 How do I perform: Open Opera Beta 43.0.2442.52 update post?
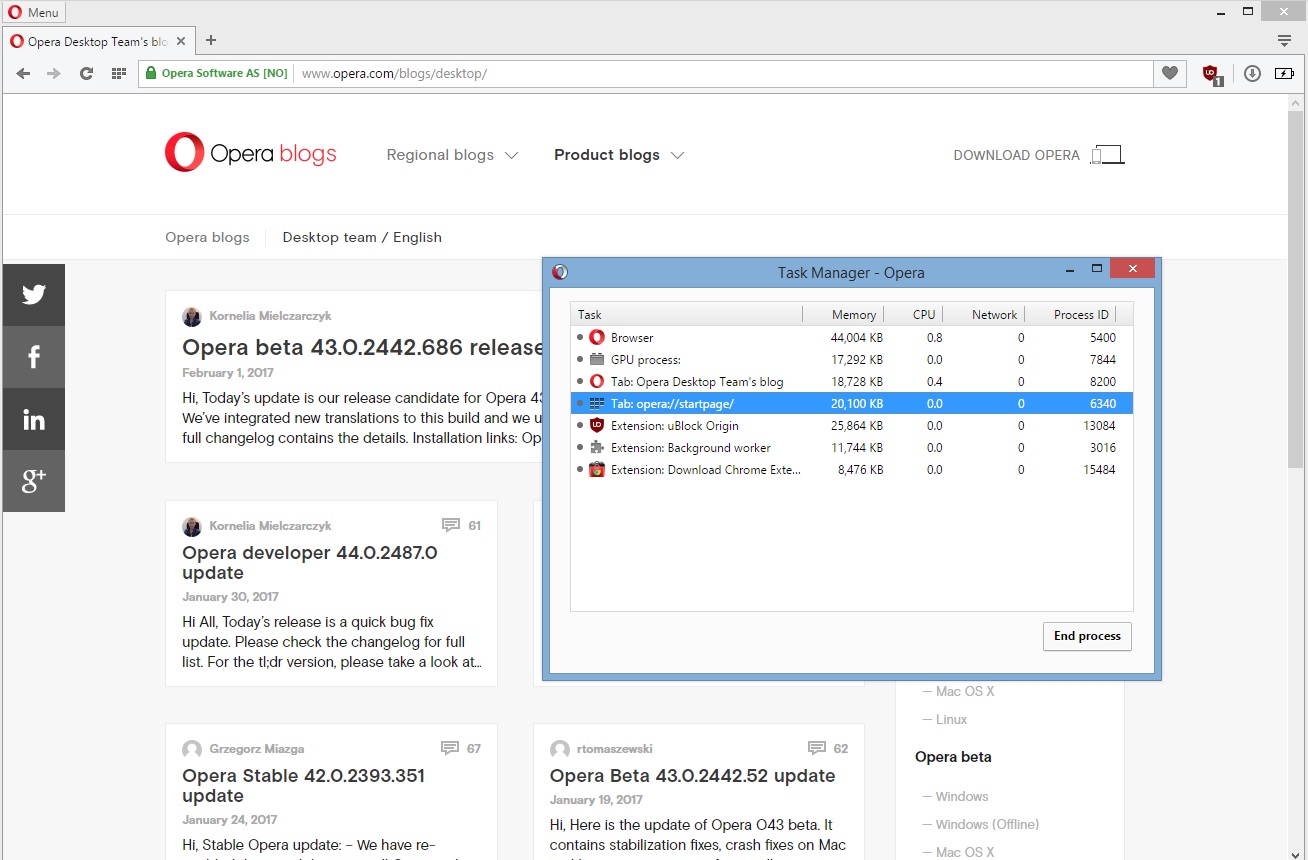[x=692, y=776]
